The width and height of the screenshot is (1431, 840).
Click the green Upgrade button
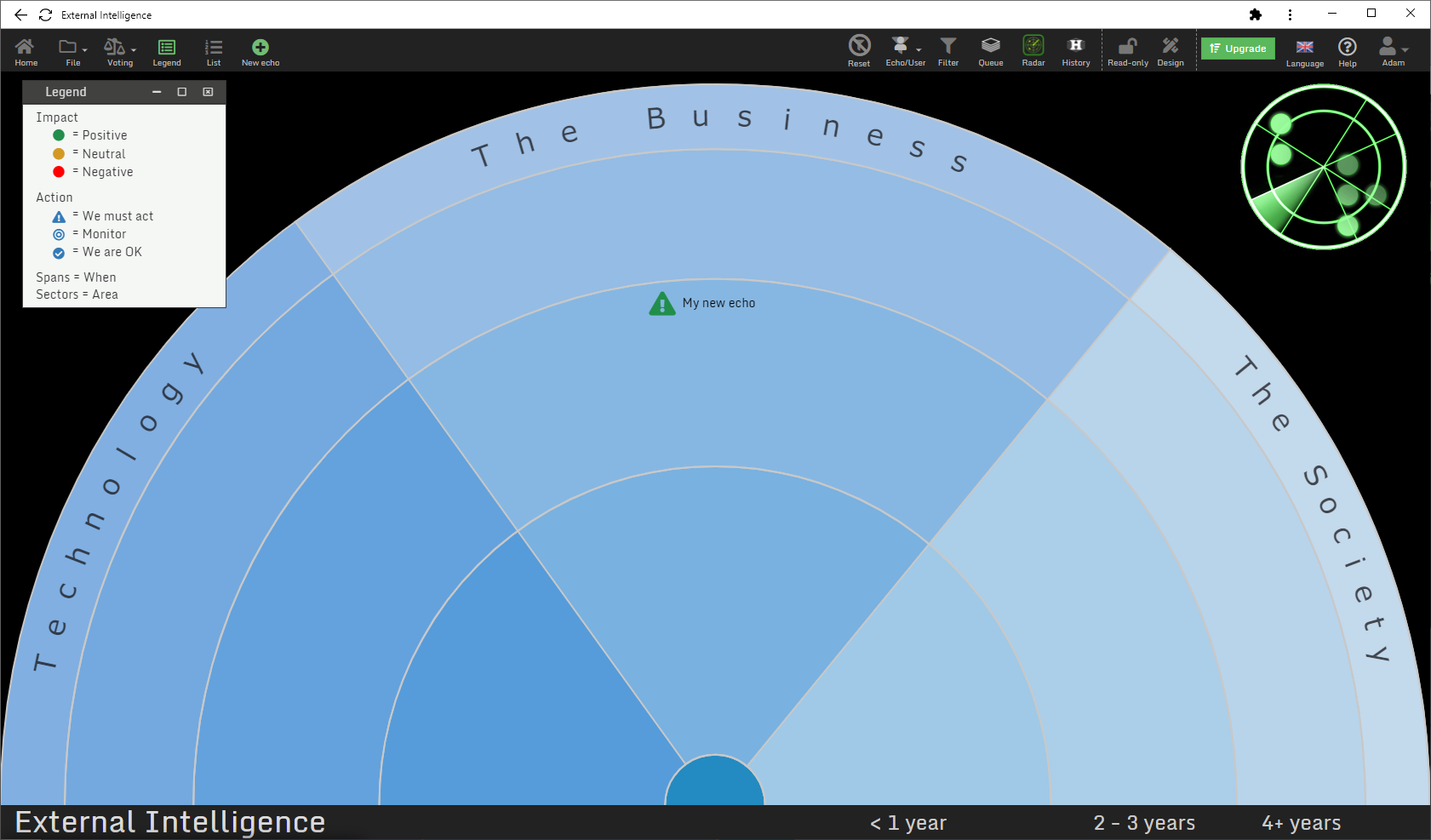tap(1238, 49)
